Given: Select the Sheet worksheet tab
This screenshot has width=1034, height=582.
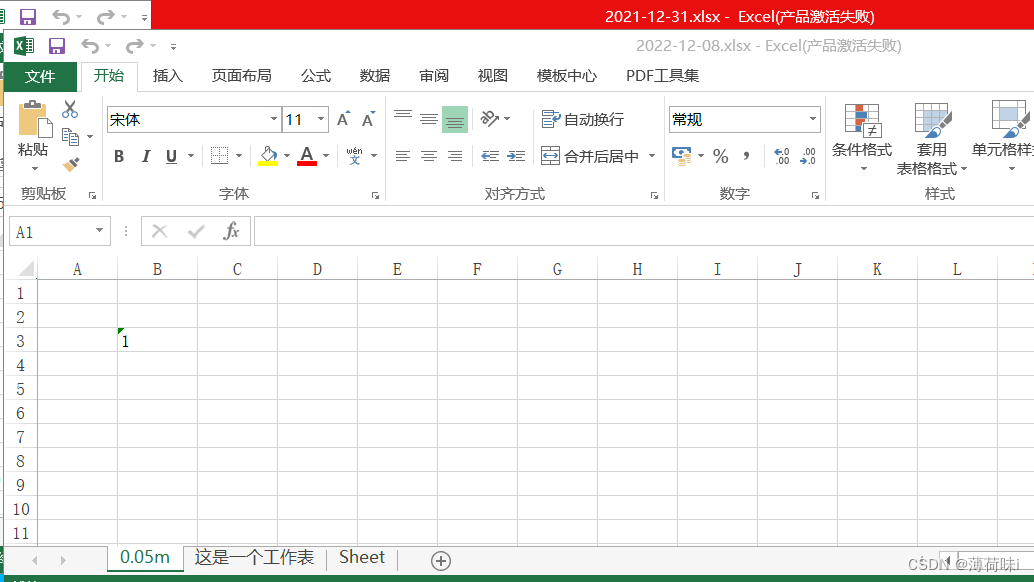Looking at the screenshot, I should [362, 558].
